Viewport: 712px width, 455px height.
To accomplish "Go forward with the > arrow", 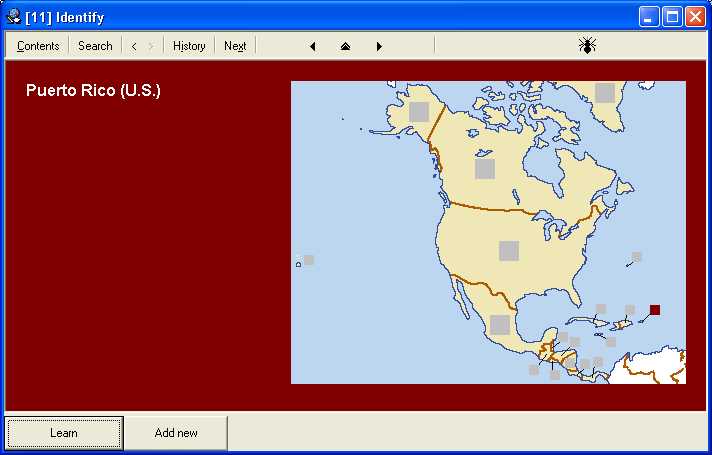I will tap(150, 46).
